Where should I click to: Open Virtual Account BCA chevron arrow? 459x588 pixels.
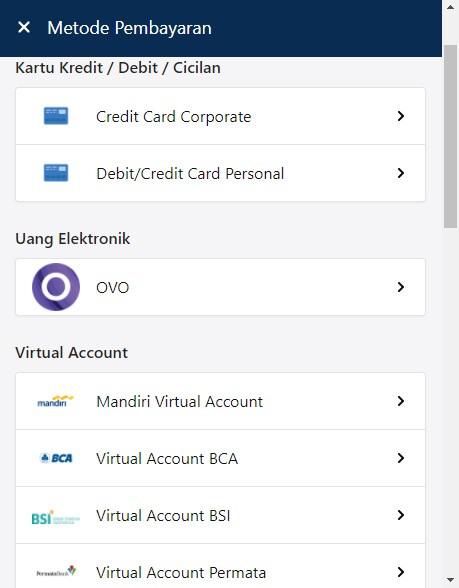coord(400,458)
